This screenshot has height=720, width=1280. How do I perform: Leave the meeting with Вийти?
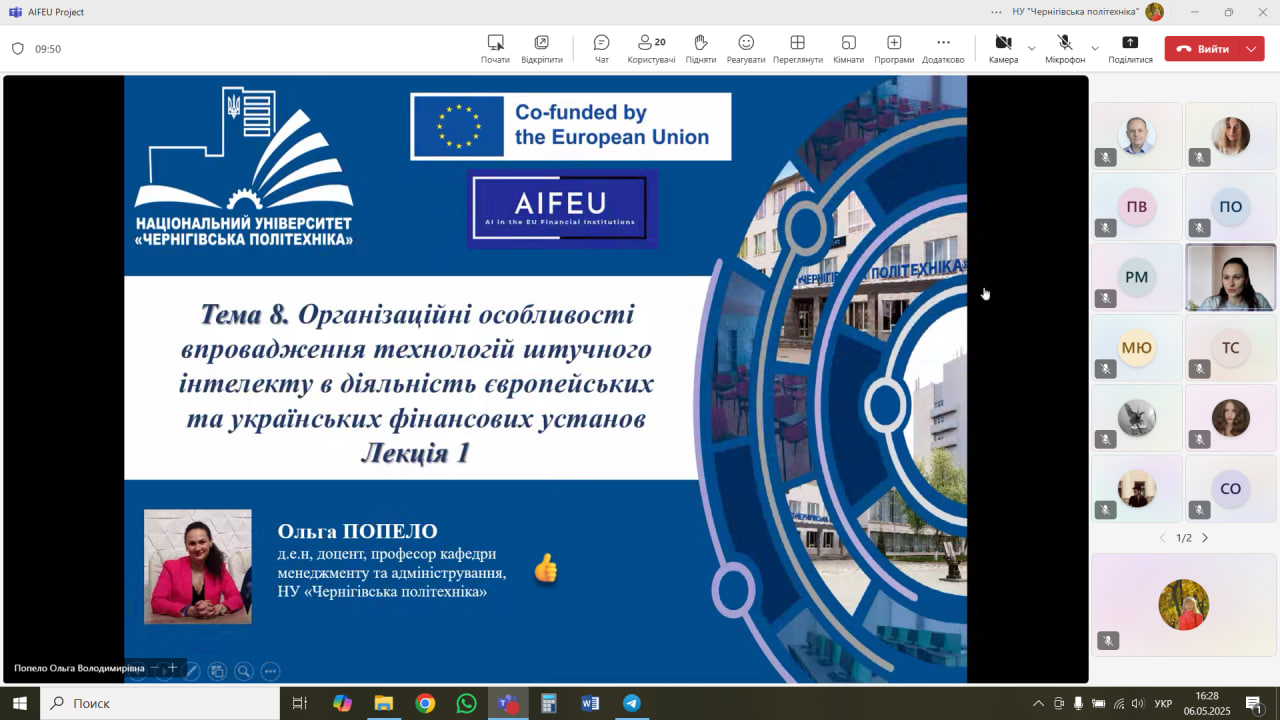tap(1203, 48)
